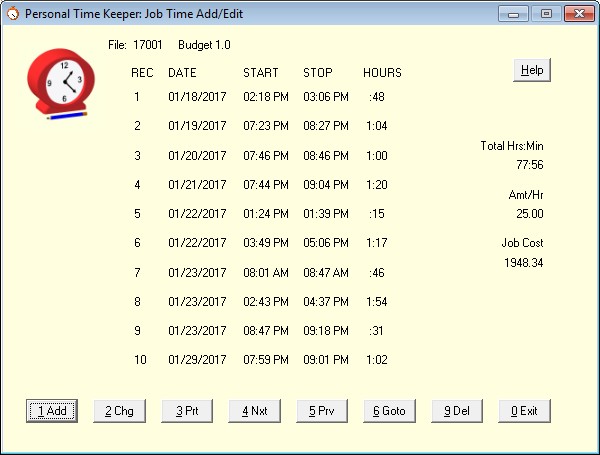
Task: Select date 01/18/2017 in record 1
Action: click(197, 97)
